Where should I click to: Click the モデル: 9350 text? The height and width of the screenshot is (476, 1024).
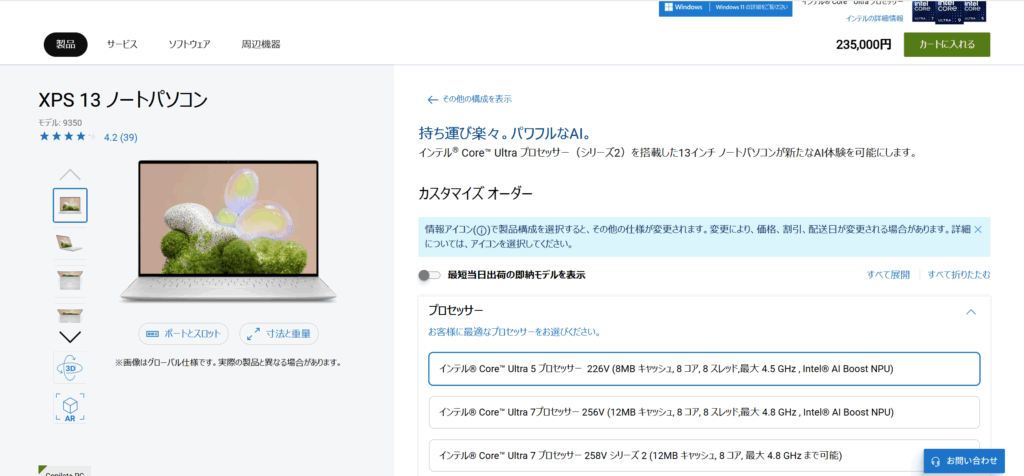(x=60, y=122)
